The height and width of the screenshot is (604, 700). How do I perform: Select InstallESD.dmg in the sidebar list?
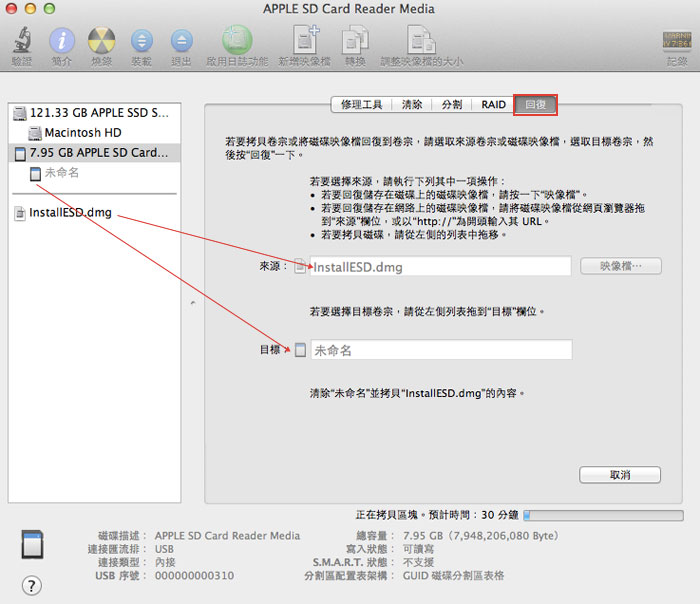pos(94,212)
